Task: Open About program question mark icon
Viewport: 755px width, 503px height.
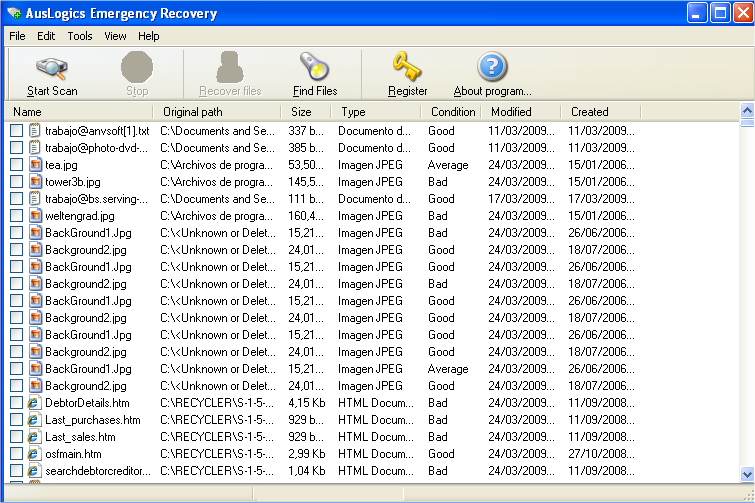Action: pos(492,66)
